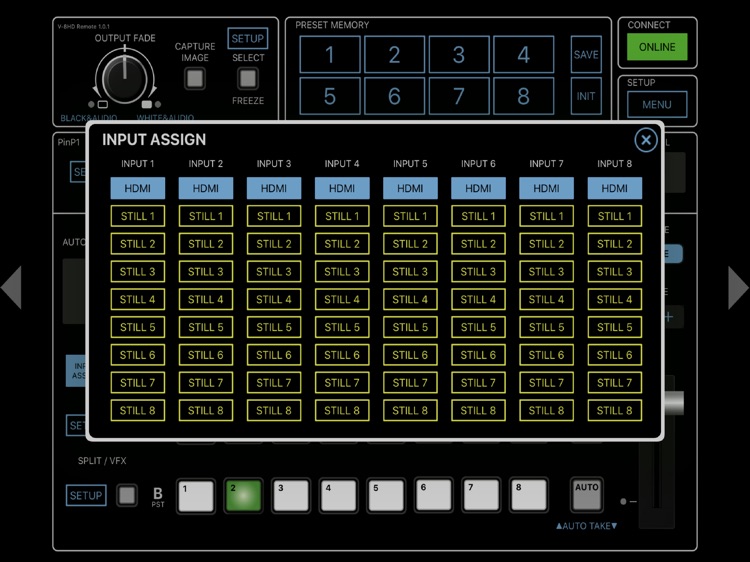Recall Preset Memory 6
The width and height of the screenshot is (750, 562).
[x=394, y=96]
